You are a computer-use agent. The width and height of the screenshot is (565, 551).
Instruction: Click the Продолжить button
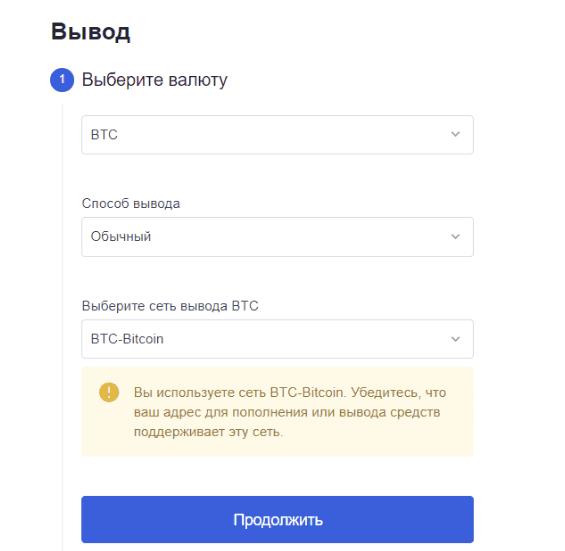[277, 519]
